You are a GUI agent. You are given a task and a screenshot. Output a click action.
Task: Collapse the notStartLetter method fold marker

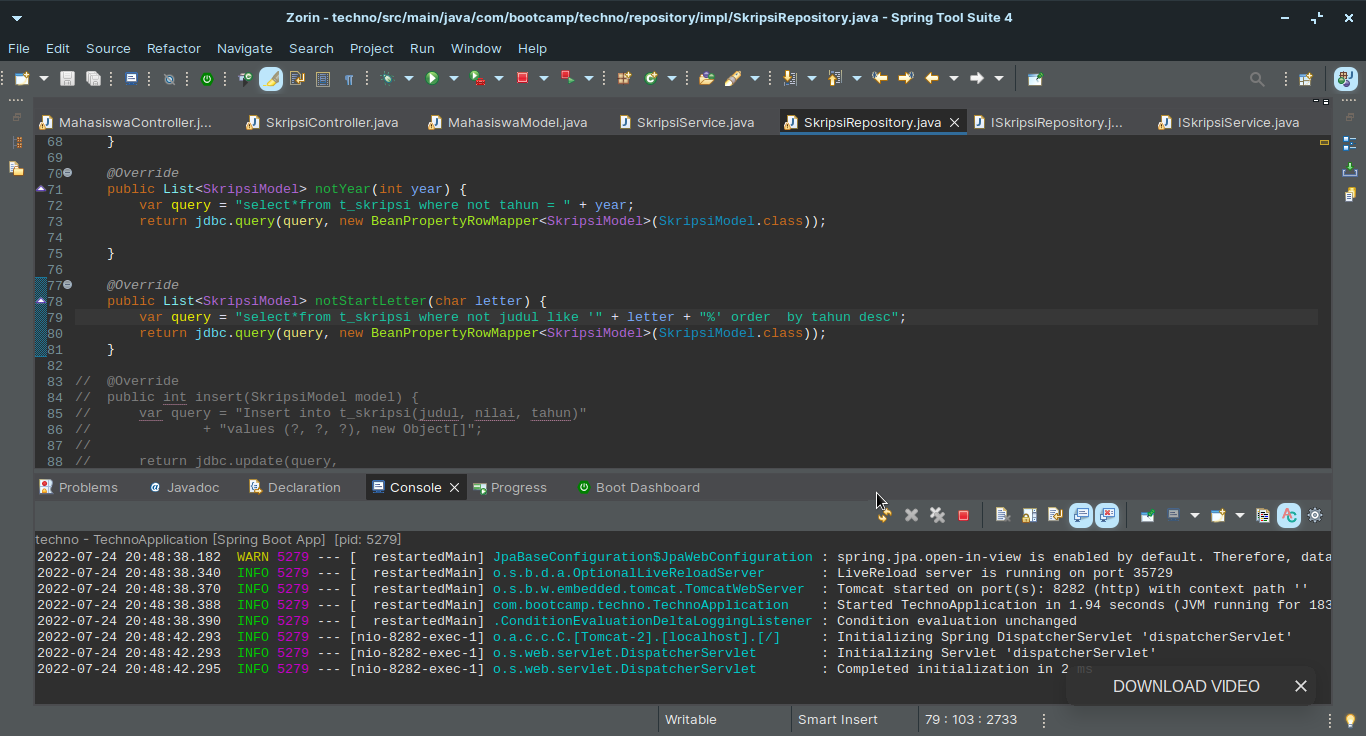68,285
